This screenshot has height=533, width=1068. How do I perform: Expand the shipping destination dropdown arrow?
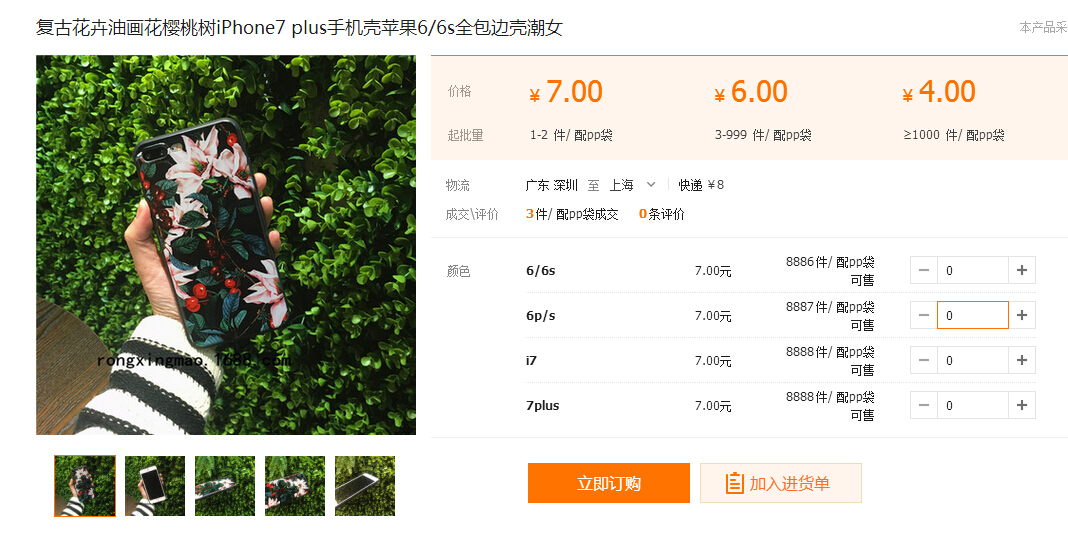coord(650,184)
